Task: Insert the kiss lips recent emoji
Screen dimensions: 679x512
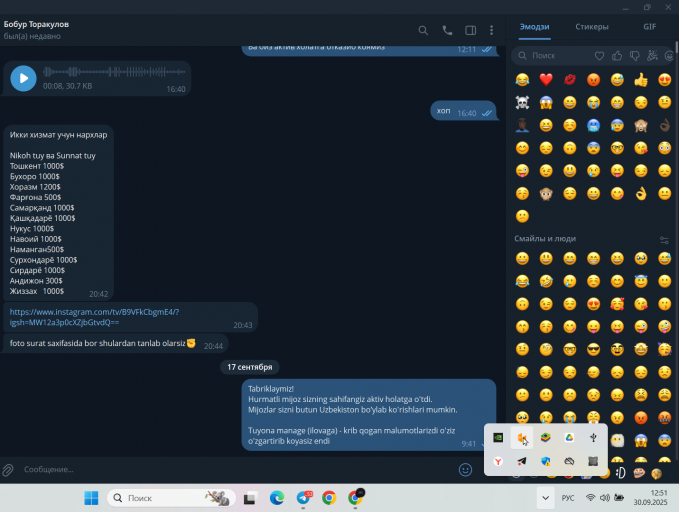Action: click(x=570, y=80)
